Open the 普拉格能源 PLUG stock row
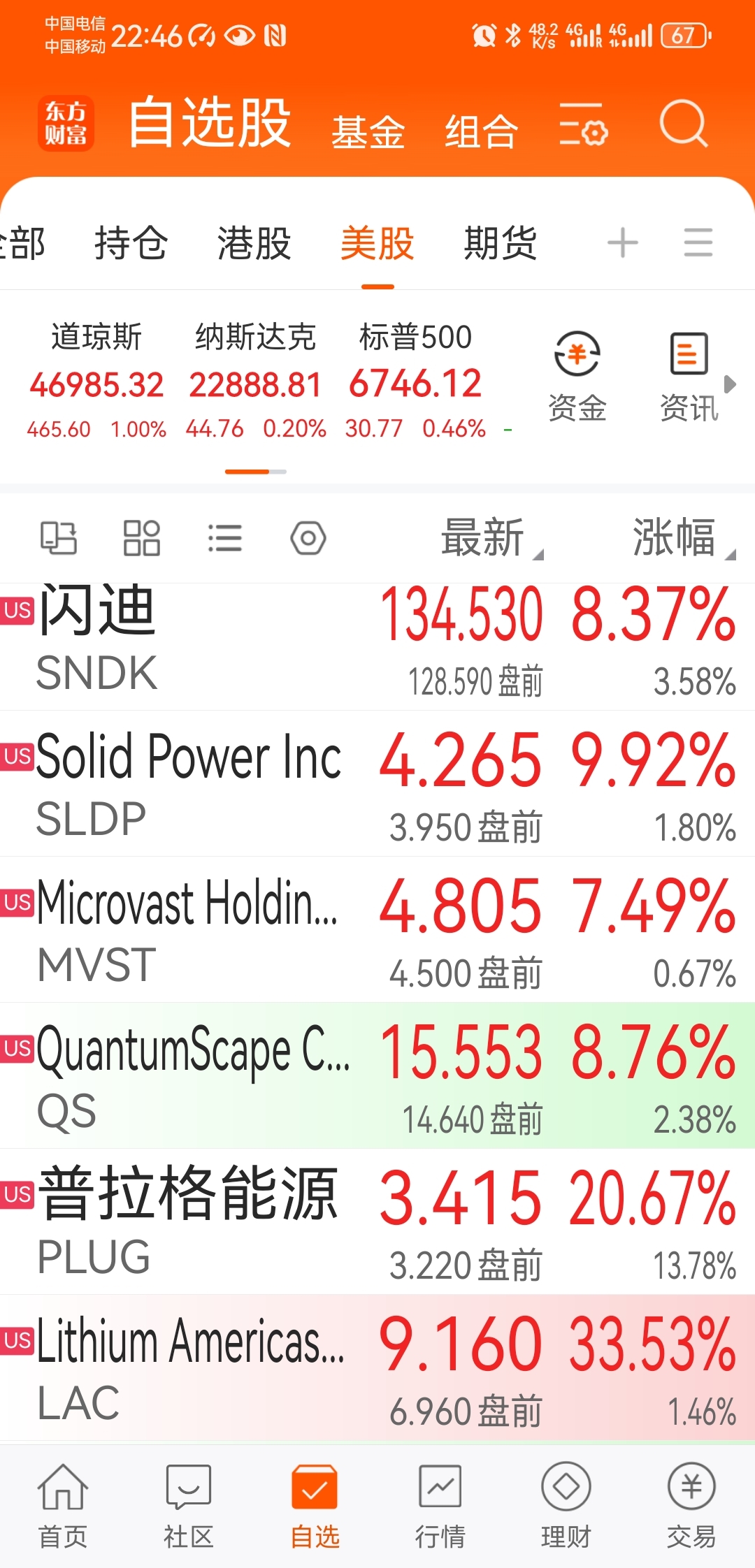755x1568 pixels. pos(377,1221)
